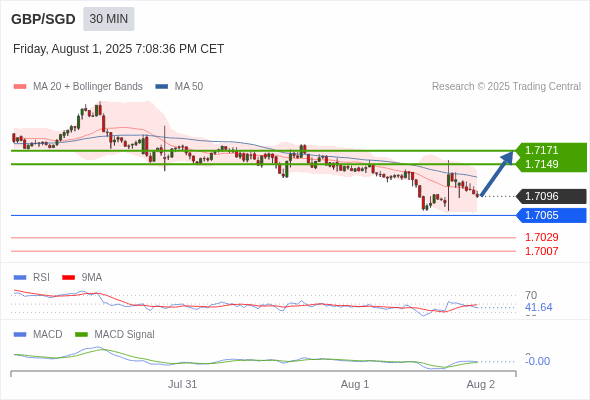Click Research © 2025 Trading Central credit
Screen dimensions: 590x400
click(x=506, y=87)
